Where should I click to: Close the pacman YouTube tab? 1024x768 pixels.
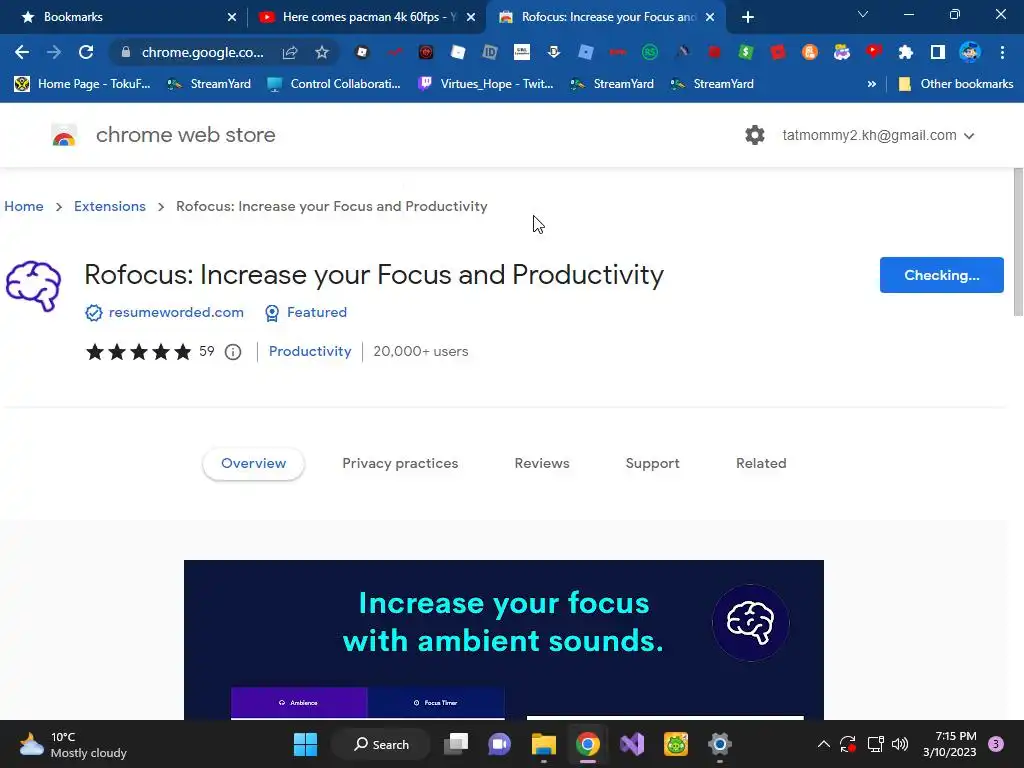coord(471,17)
